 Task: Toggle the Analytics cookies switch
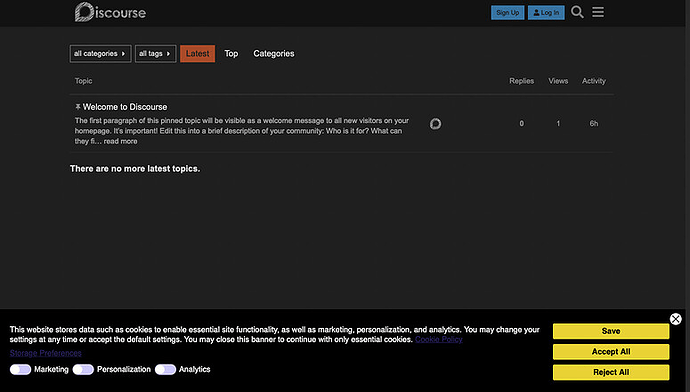tap(165, 370)
